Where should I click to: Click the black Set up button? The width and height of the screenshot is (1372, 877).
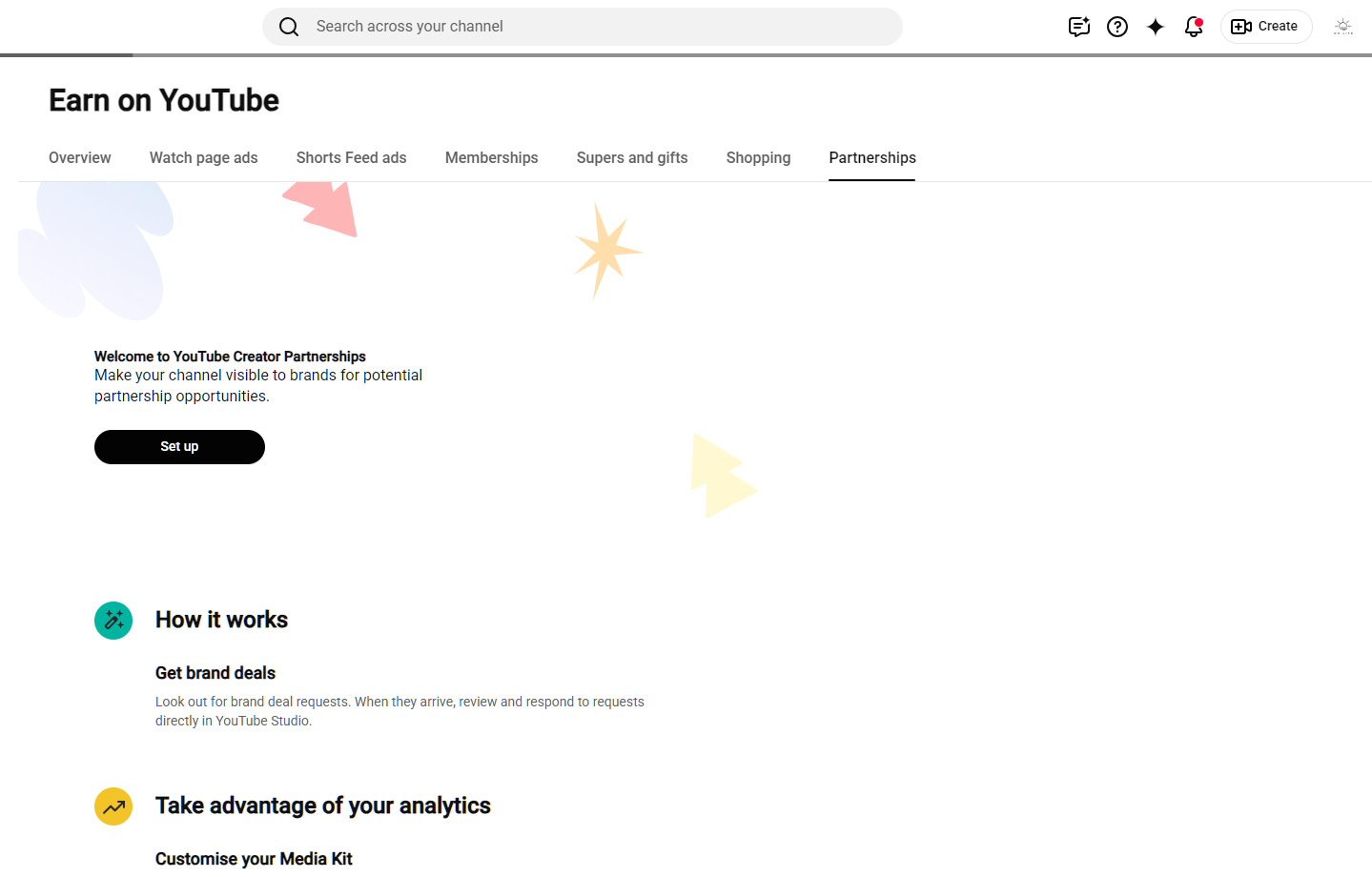pyautogui.click(x=179, y=447)
